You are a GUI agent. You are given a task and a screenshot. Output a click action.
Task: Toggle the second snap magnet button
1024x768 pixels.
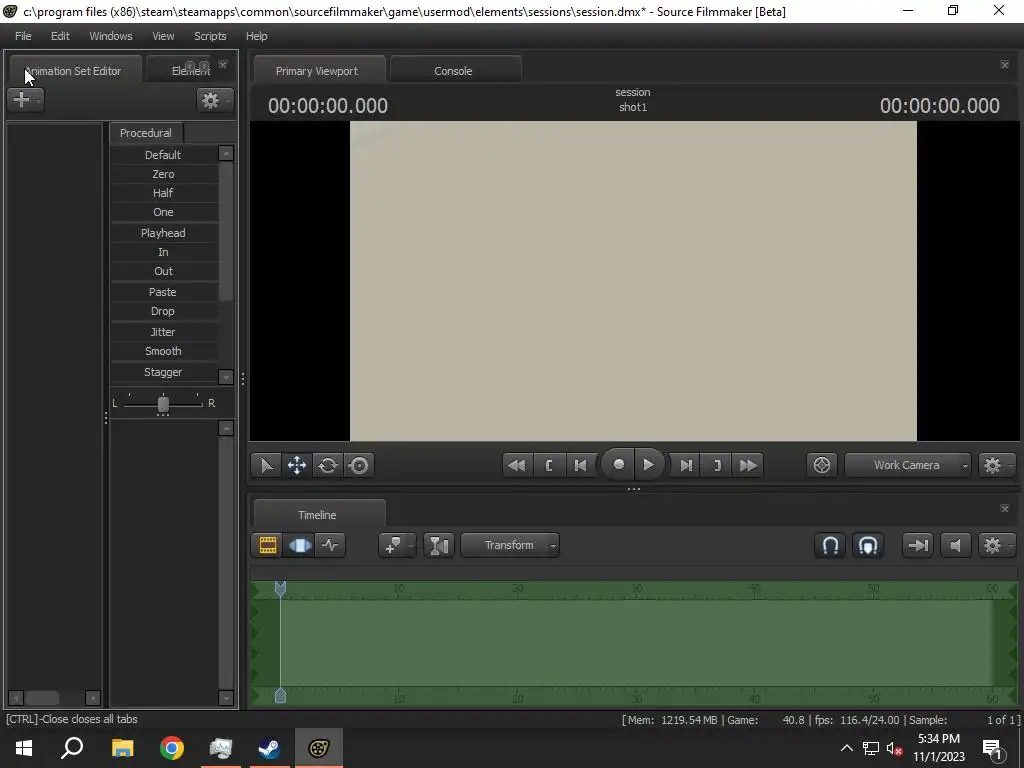[x=868, y=545]
